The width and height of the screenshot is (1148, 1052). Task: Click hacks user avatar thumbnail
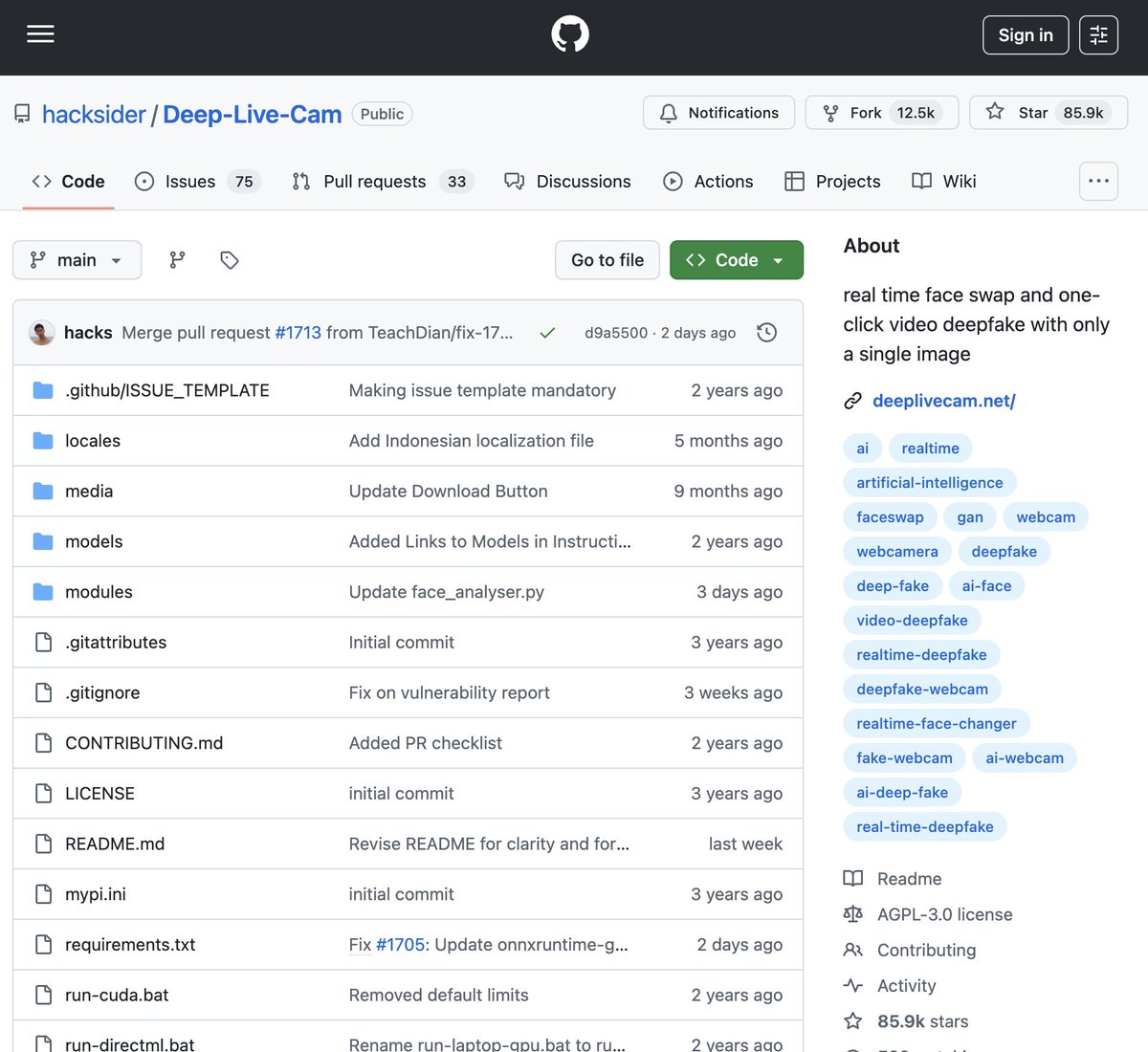pyautogui.click(x=42, y=333)
